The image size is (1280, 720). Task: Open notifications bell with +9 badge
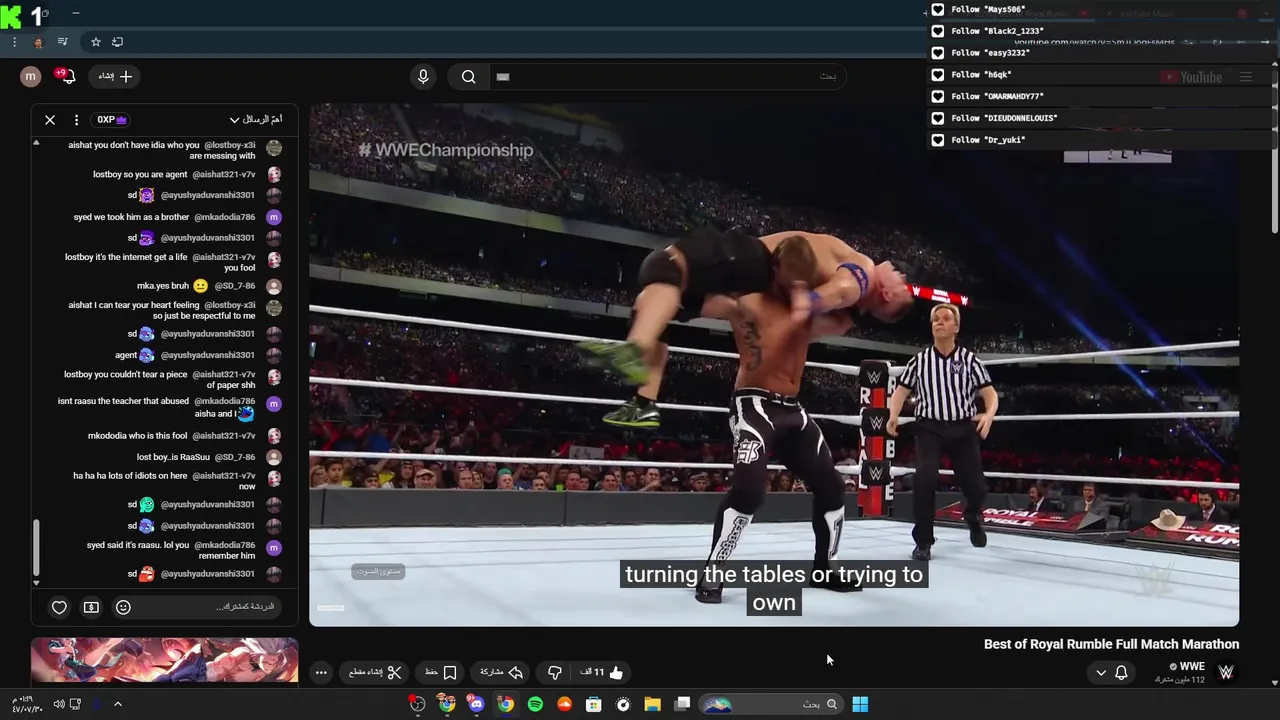click(66, 76)
